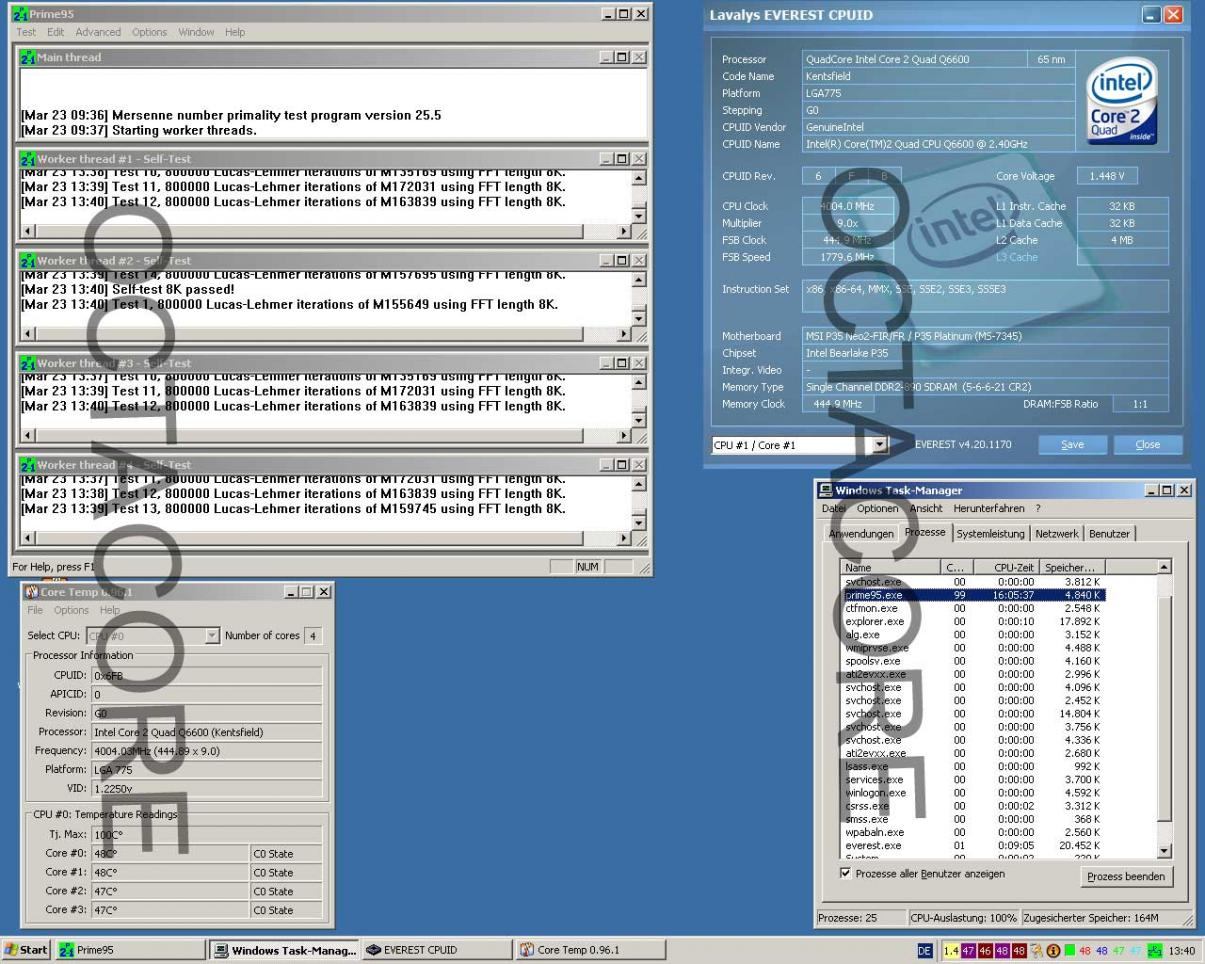Click the Worker thread #3 horizontal scroll-right arrow
The width and height of the screenshot is (1205, 964).
624,436
